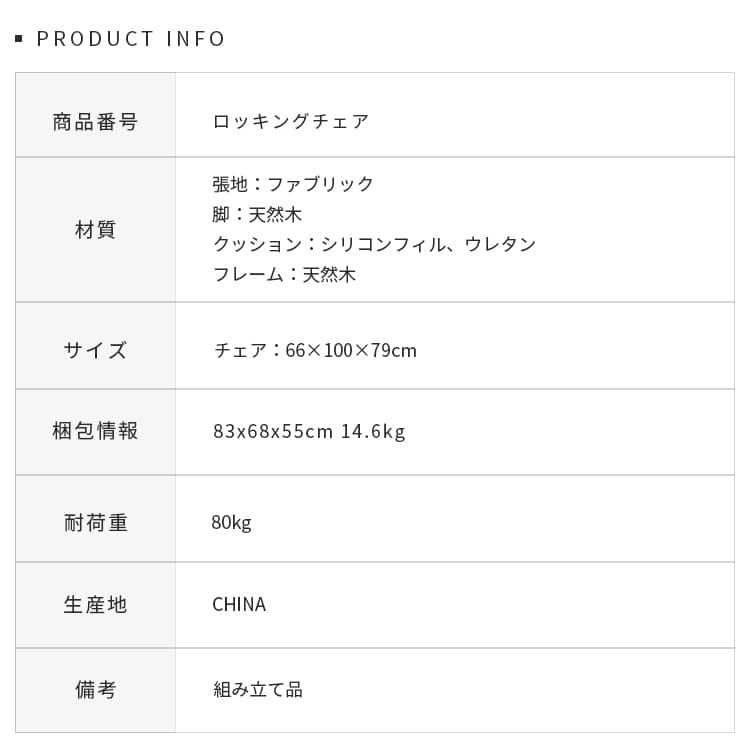Click the 83x68x55cm package dimensions
Viewport: 750px width, 750px height.
point(272,431)
